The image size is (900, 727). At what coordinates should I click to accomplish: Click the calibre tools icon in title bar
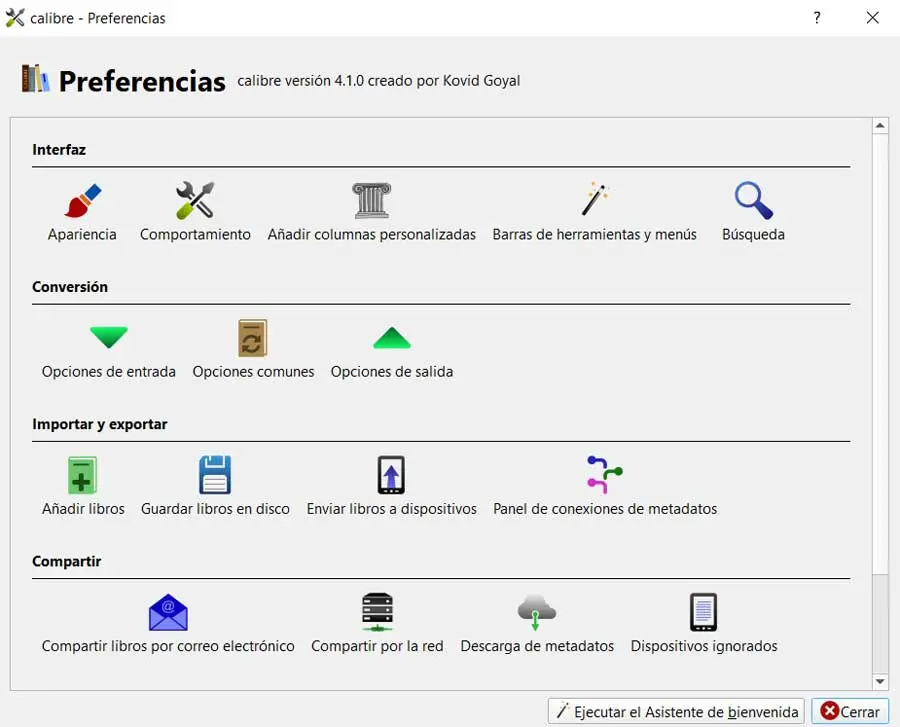(14, 18)
